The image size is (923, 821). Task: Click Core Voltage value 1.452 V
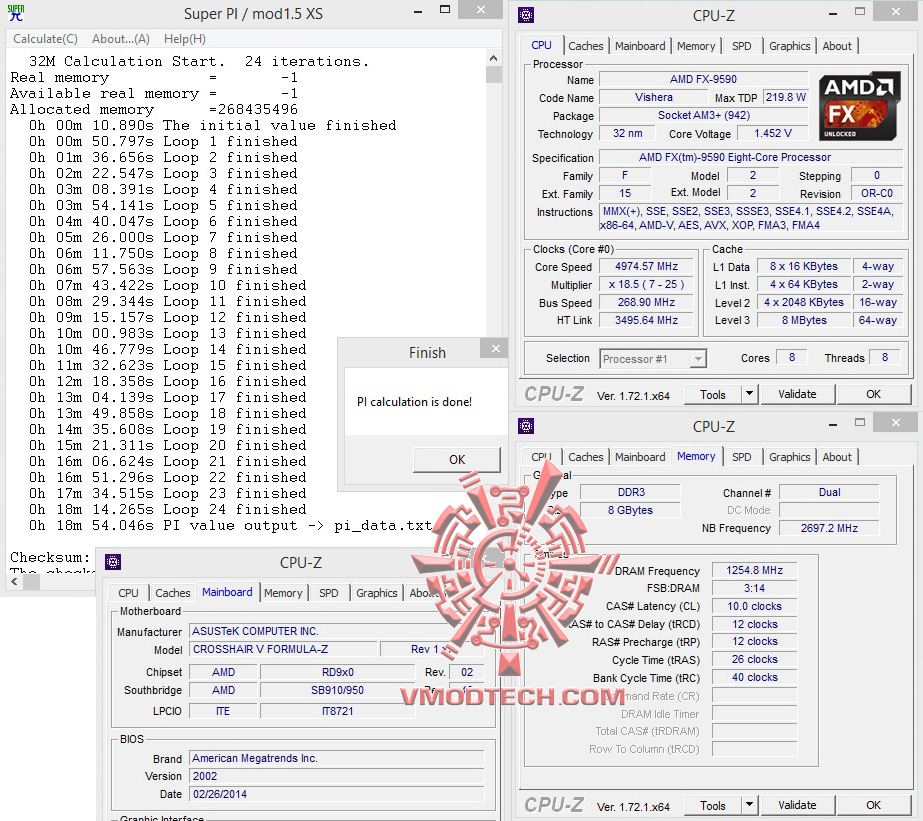[x=772, y=134]
